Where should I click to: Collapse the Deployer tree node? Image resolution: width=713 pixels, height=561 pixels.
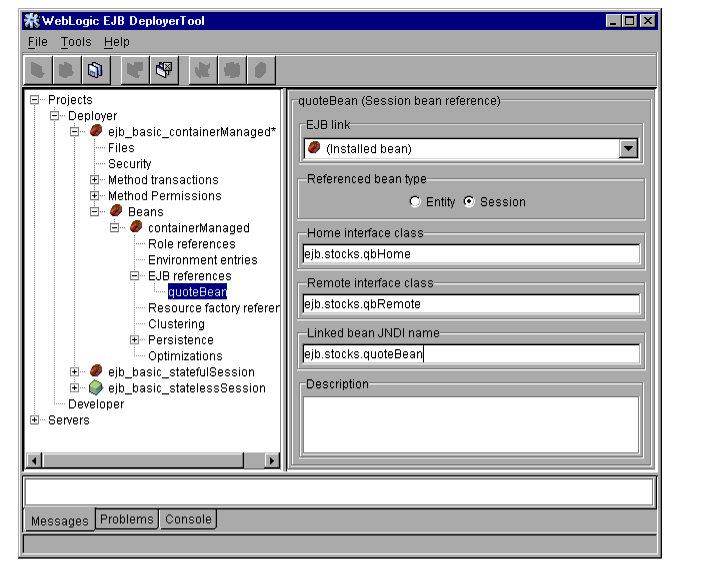[x=55, y=115]
